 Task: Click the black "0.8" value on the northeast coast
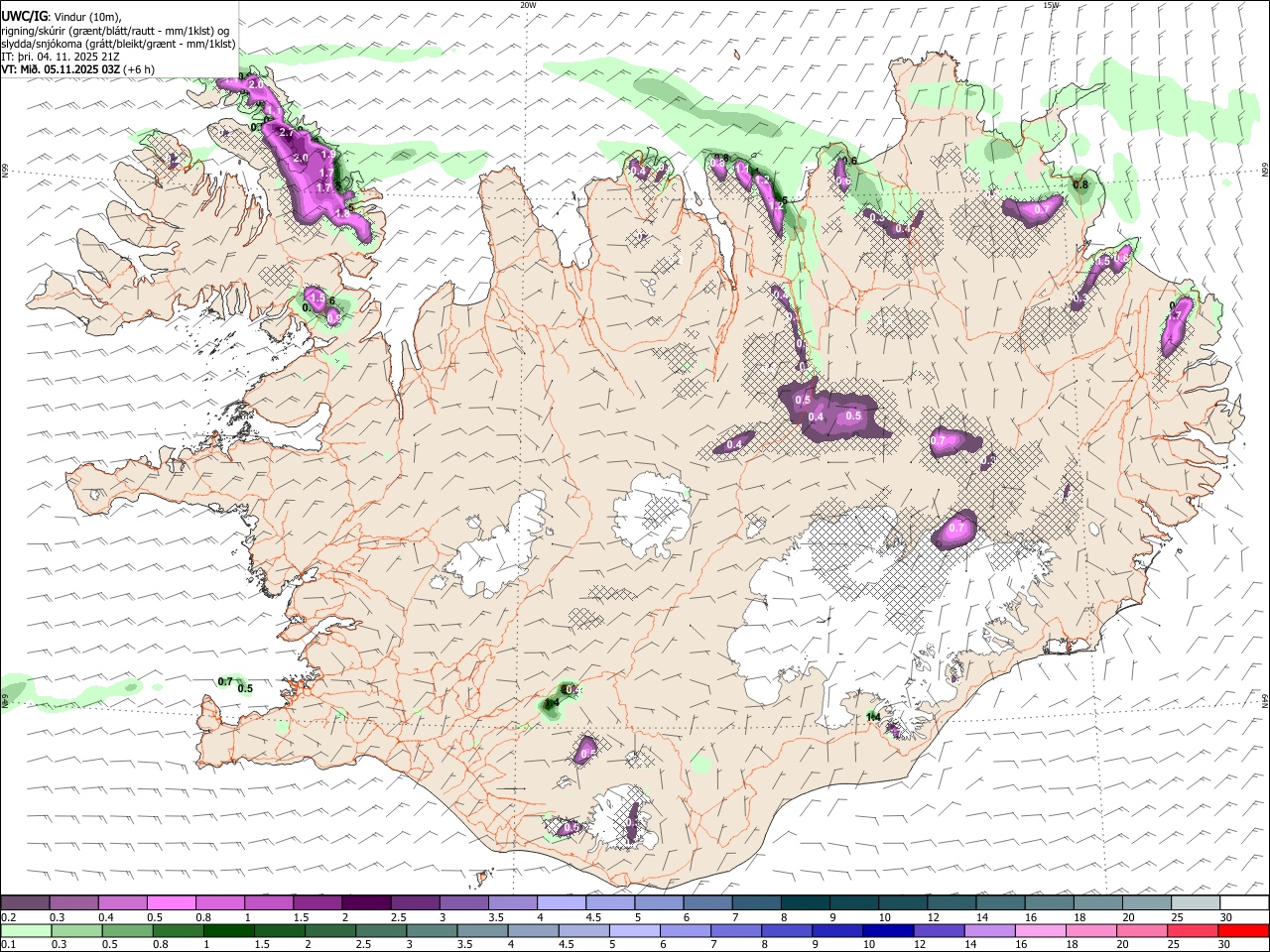1080,184
